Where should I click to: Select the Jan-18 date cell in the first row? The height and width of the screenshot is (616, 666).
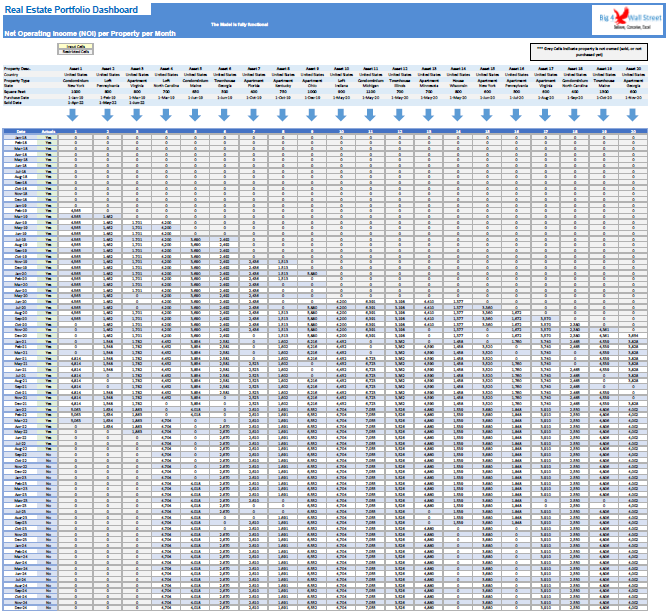(x=20, y=137)
